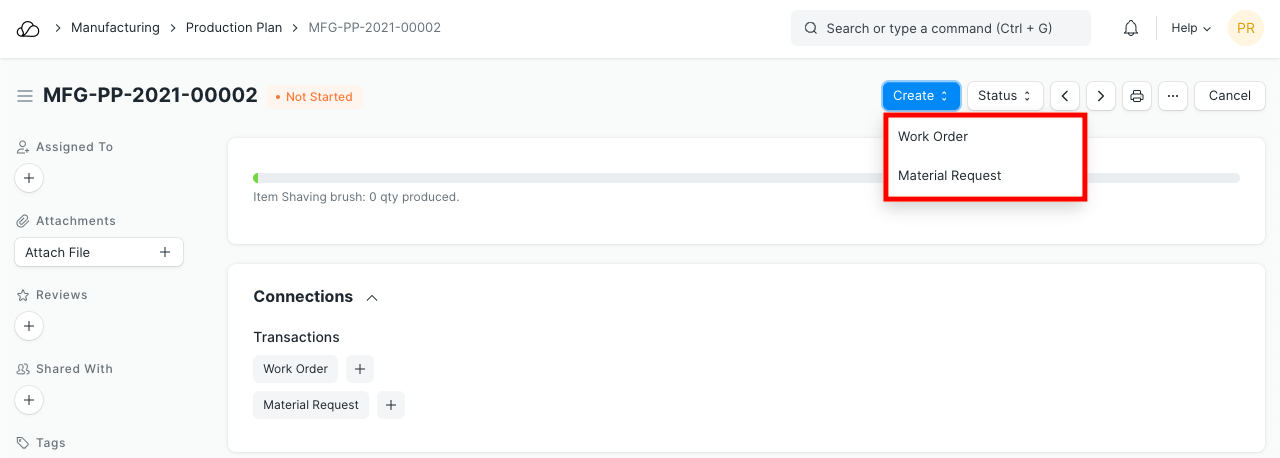Click the search or command bar

tap(940, 28)
